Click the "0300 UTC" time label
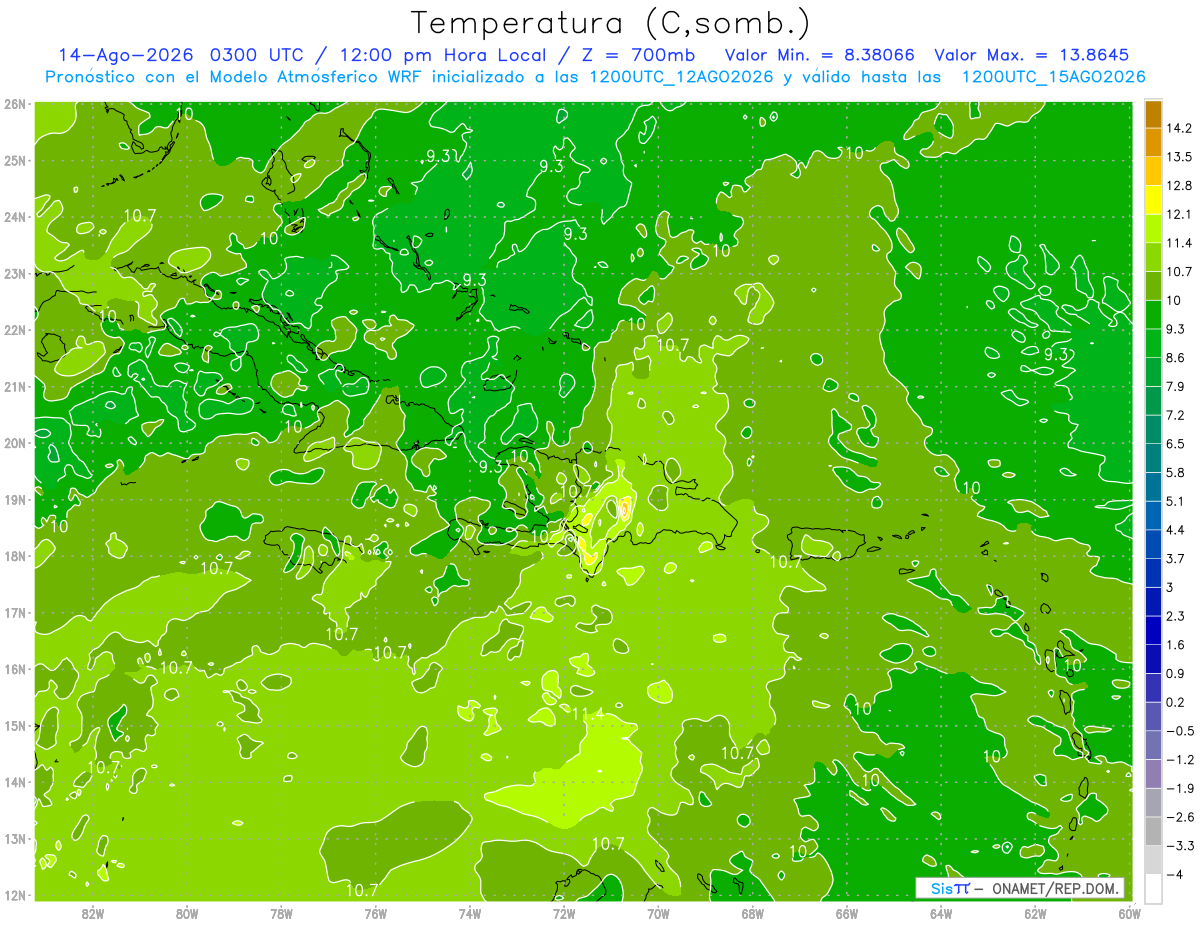This screenshot has height=927, width=1200. (260, 55)
